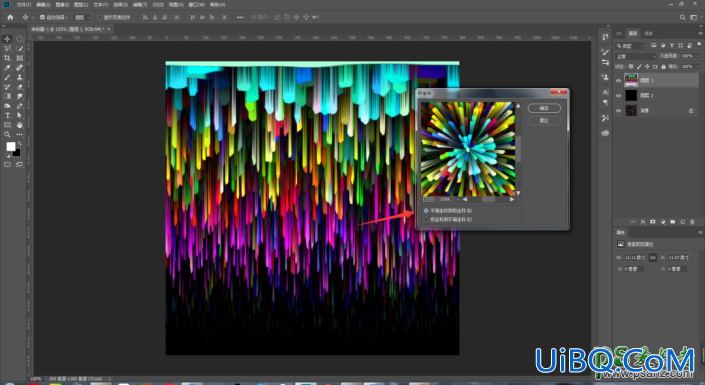
Task: Select the Path Selection tool
Action: click(x=20, y=116)
